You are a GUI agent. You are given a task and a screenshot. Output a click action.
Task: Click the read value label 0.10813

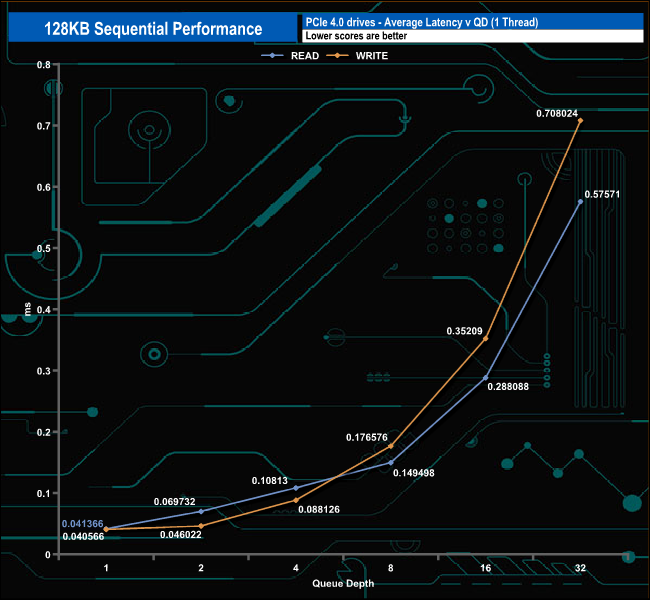pos(269,481)
